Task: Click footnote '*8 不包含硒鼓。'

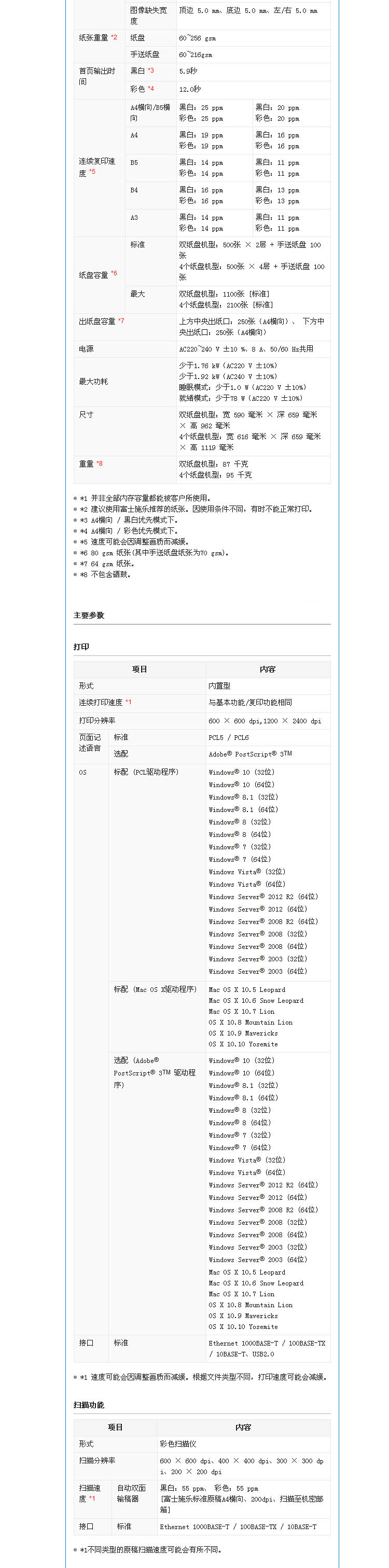Action: click(105, 575)
